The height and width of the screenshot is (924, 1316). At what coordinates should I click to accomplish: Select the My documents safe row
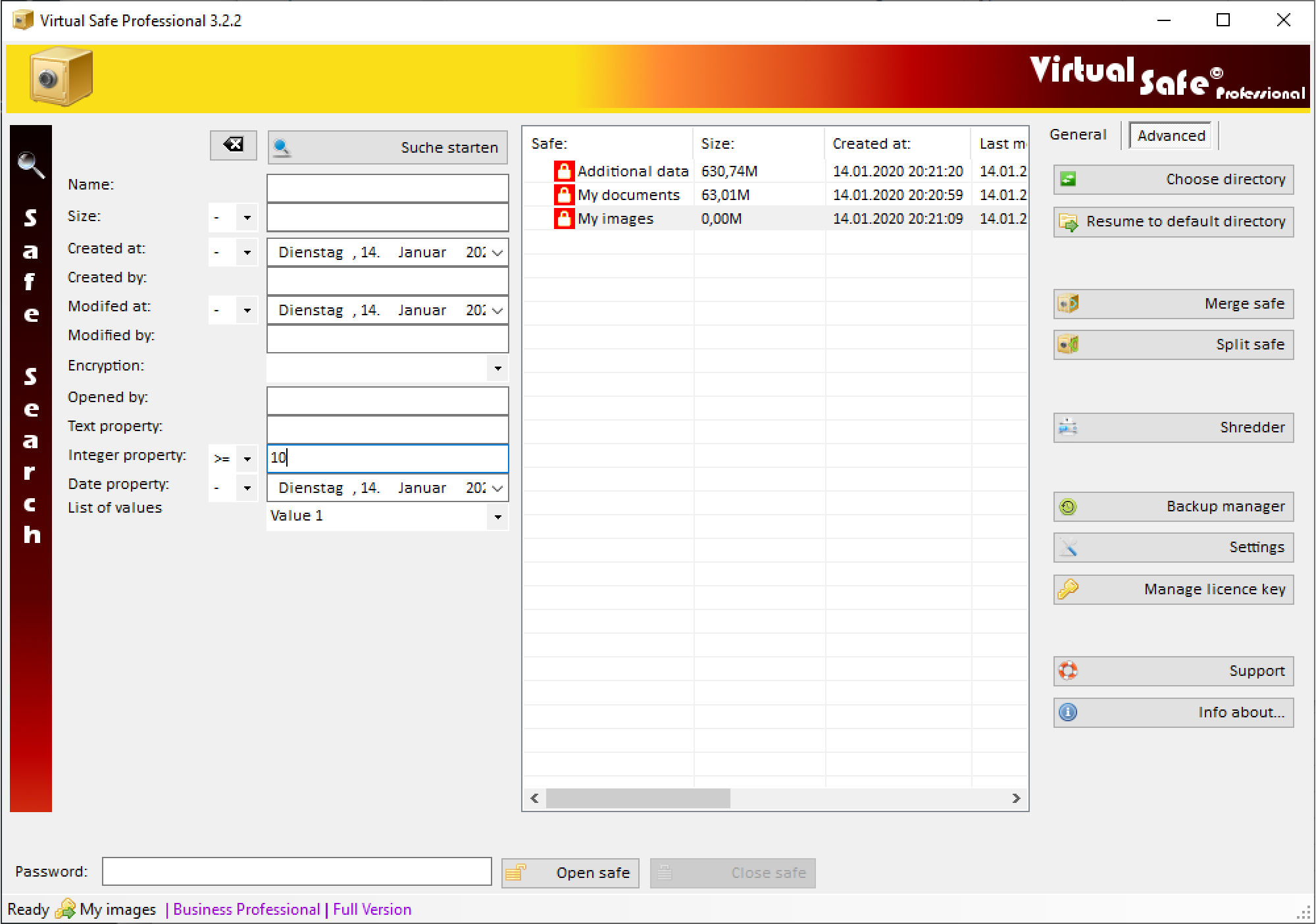775,195
